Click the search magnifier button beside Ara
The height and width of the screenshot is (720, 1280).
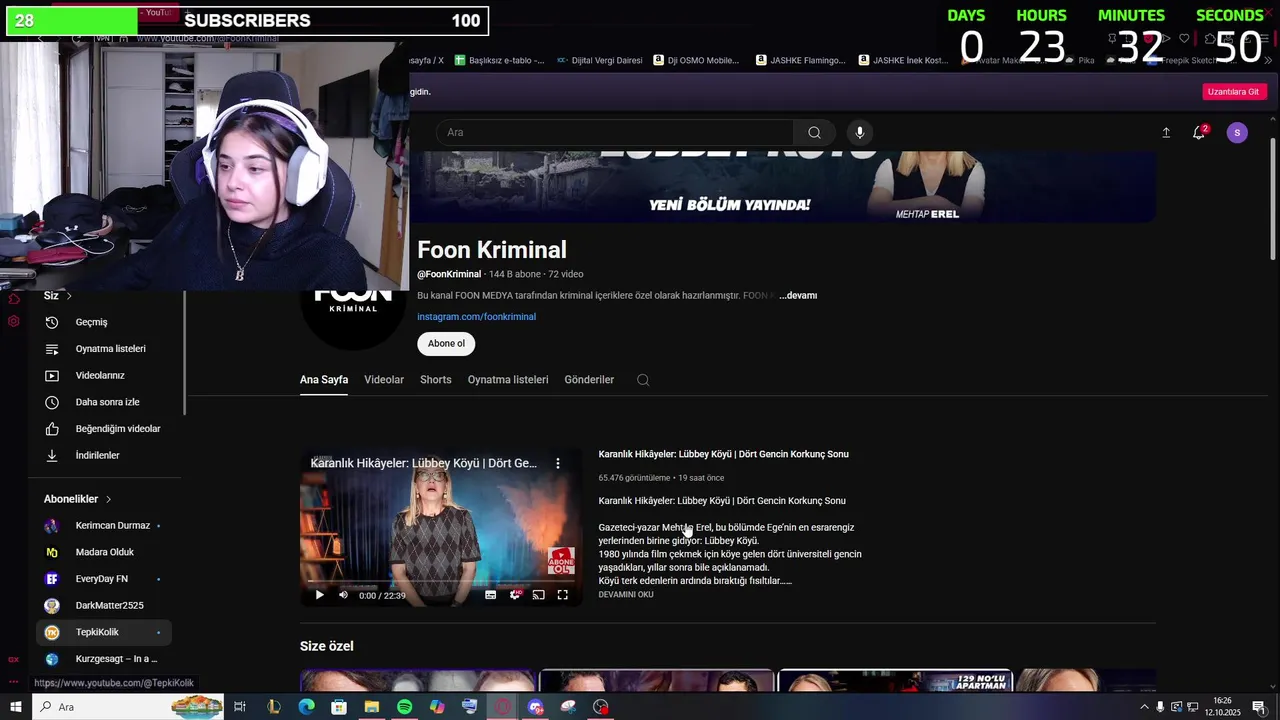pos(814,132)
